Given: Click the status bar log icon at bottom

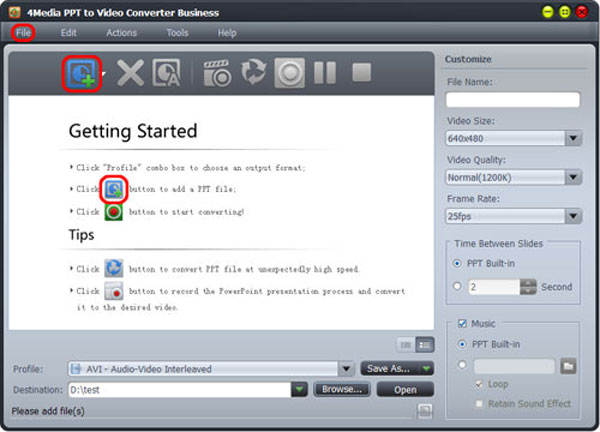Looking at the screenshot, I should 425,411.
